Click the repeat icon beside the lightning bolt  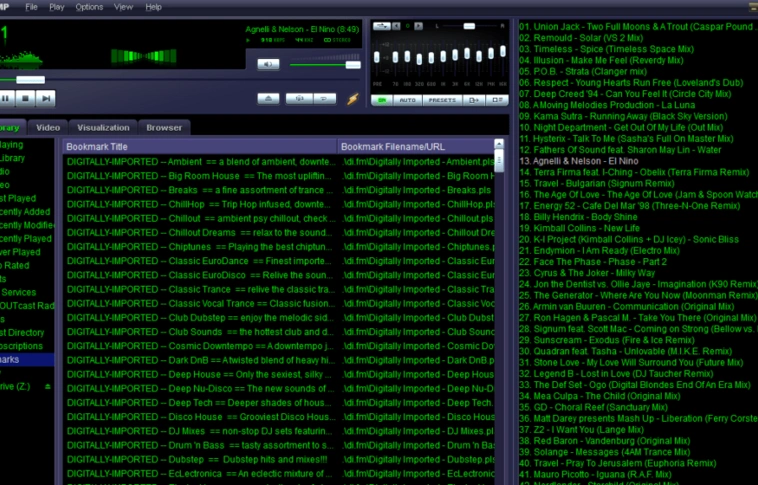[x=323, y=98]
